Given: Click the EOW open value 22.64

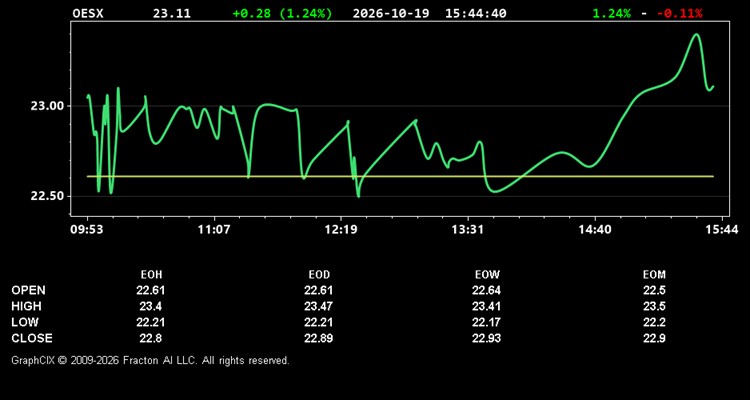Looking at the screenshot, I should pos(486,290).
